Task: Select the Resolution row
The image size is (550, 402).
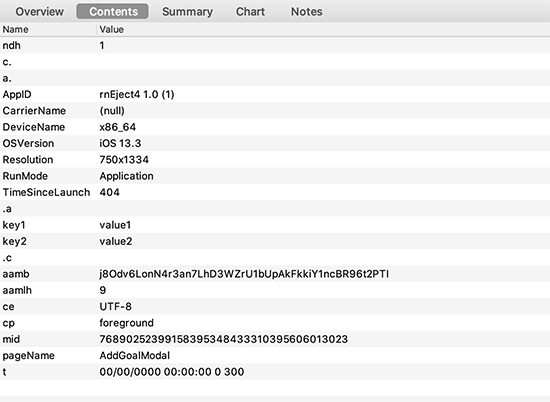Action: pyautogui.click(x=275, y=160)
